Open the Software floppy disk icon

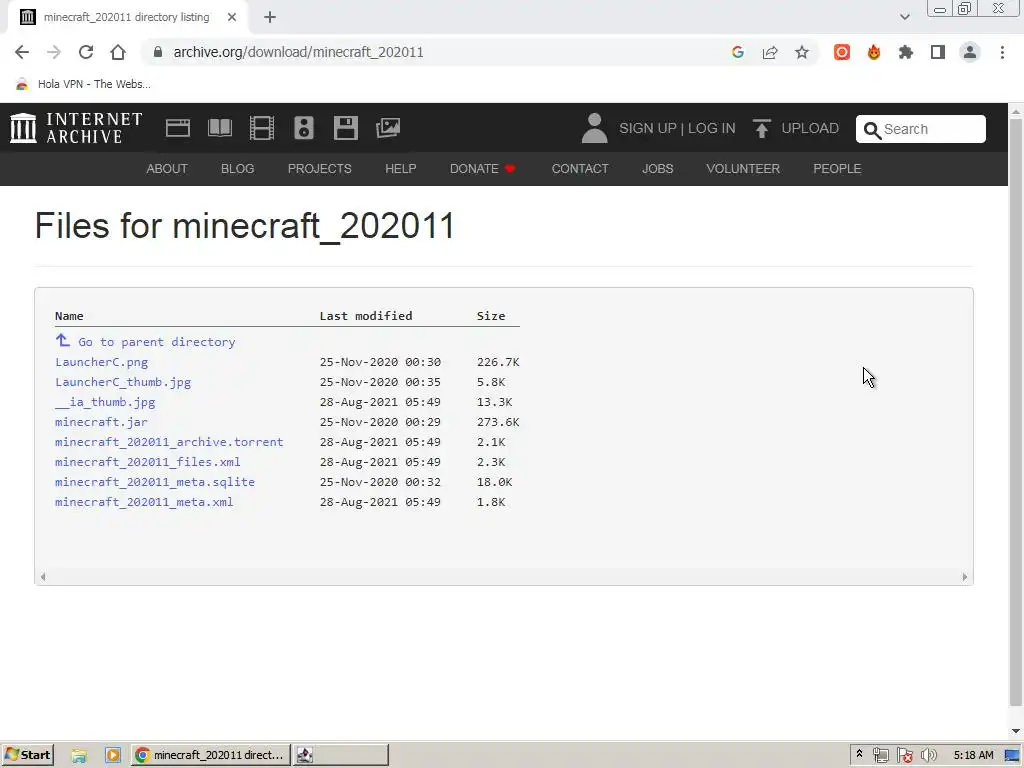[x=345, y=128]
